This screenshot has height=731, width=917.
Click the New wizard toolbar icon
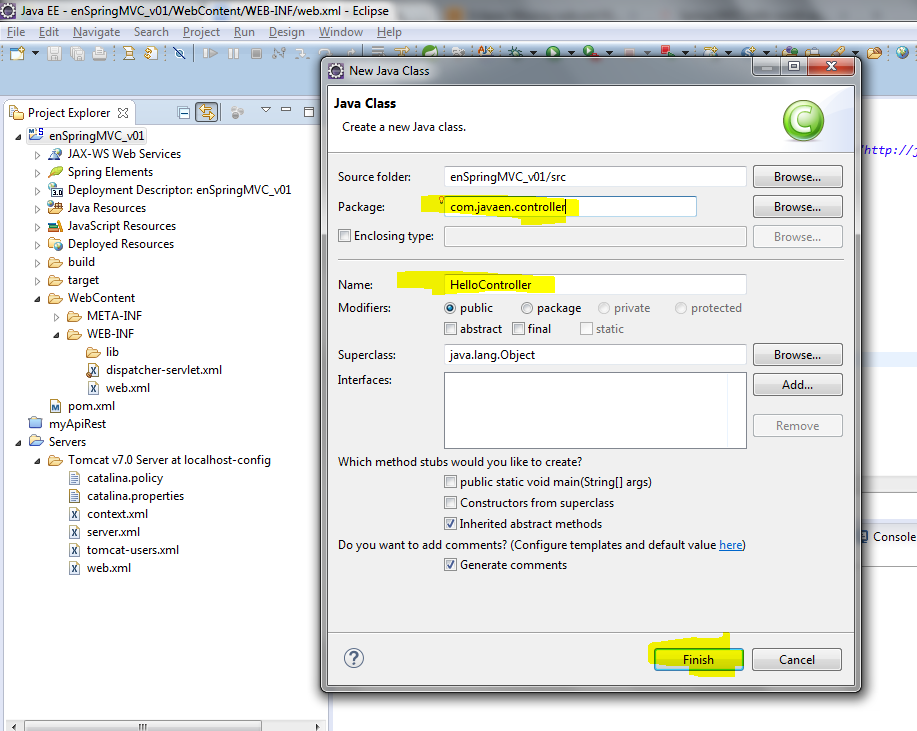17,53
